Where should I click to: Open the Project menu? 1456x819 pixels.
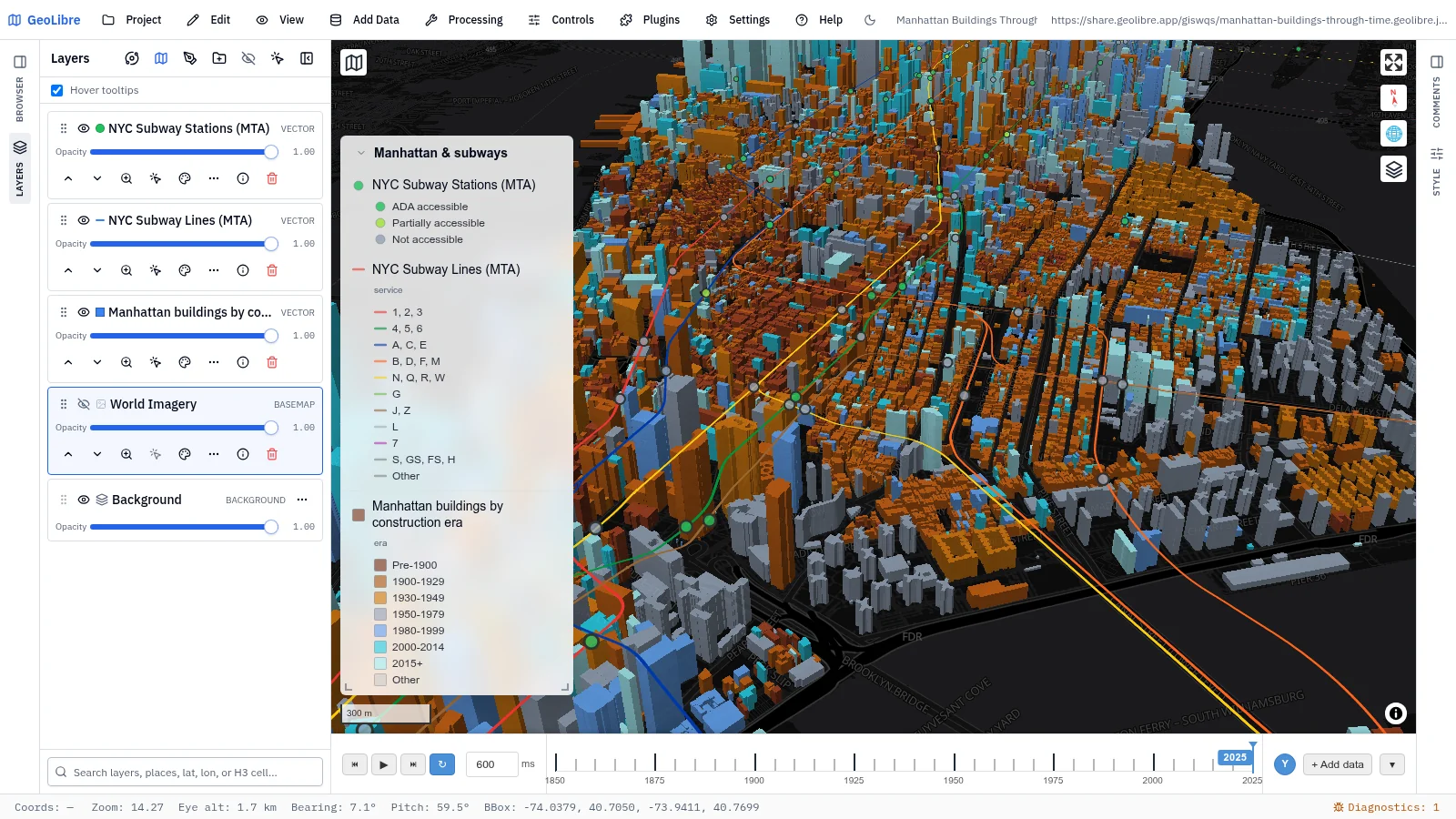pyautogui.click(x=132, y=20)
